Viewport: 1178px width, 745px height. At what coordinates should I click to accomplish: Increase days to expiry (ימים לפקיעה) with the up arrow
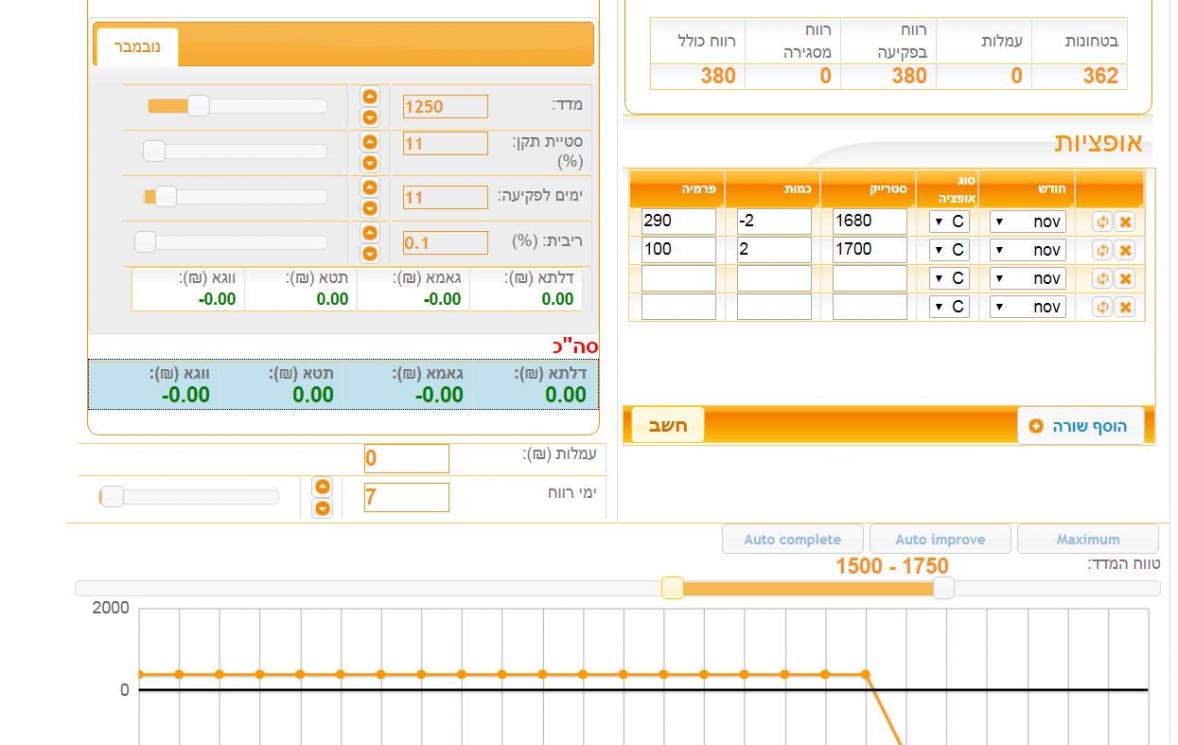tap(370, 187)
